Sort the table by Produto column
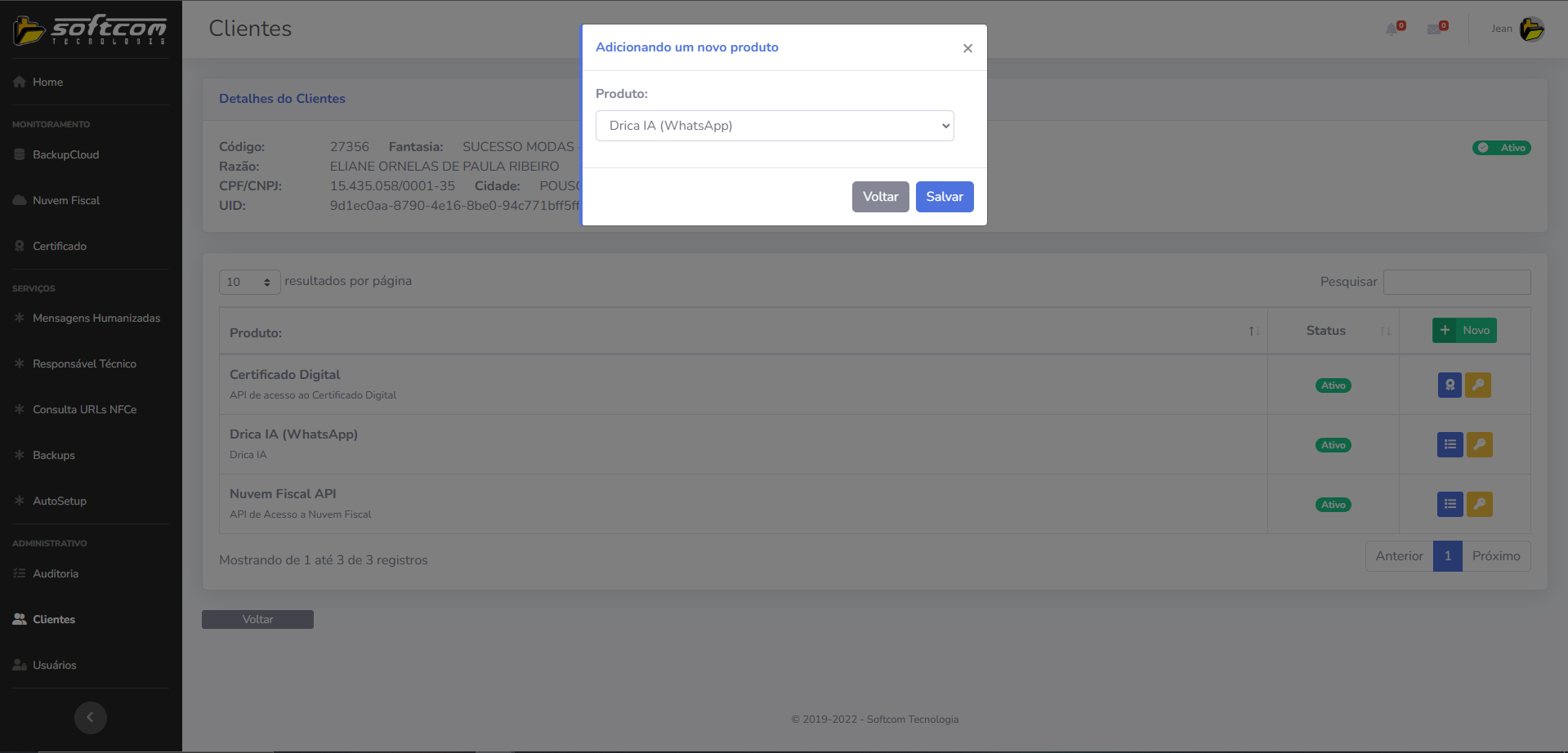This screenshot has height=753, width=1568. click(1253, 331)
